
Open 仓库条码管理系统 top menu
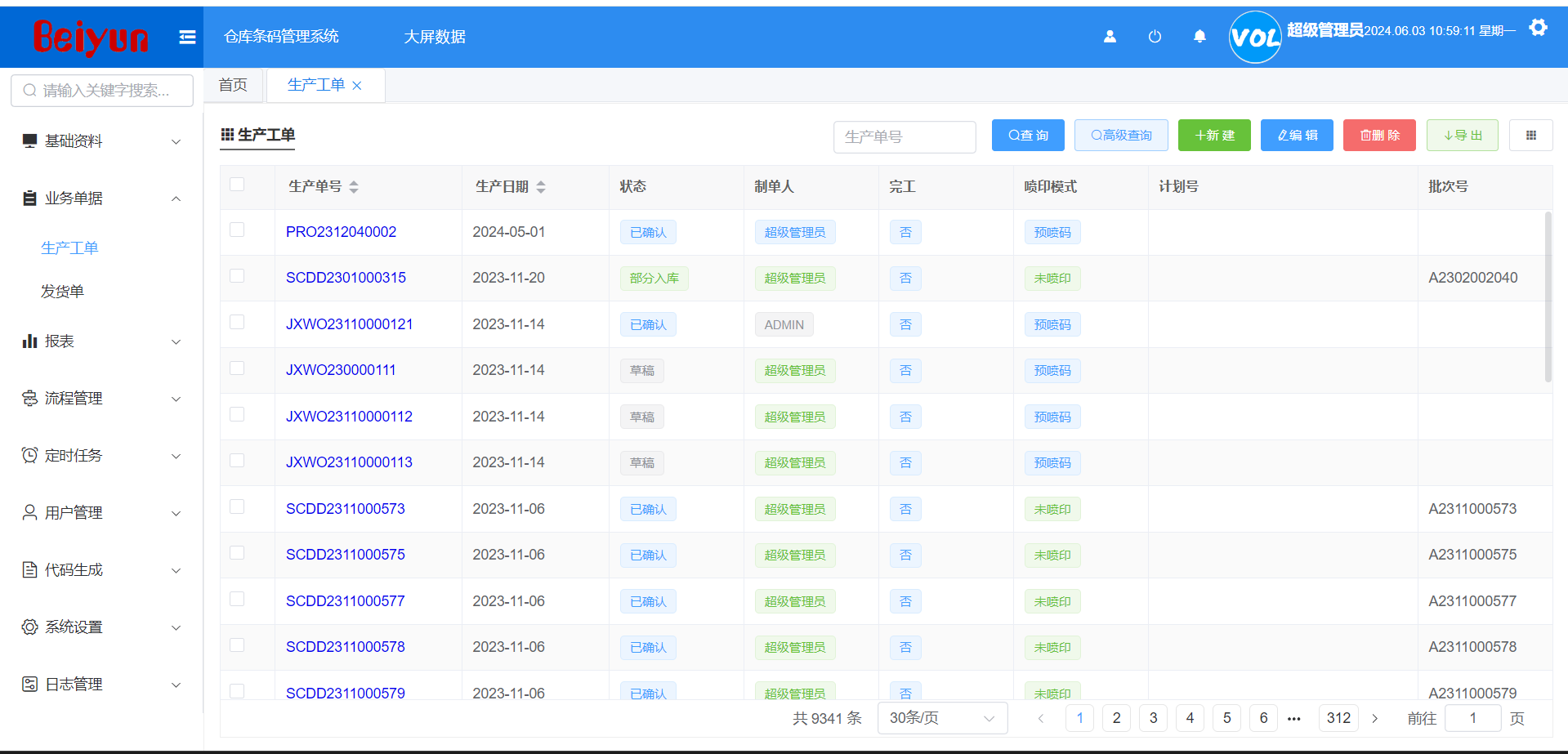tap(281, 37)
